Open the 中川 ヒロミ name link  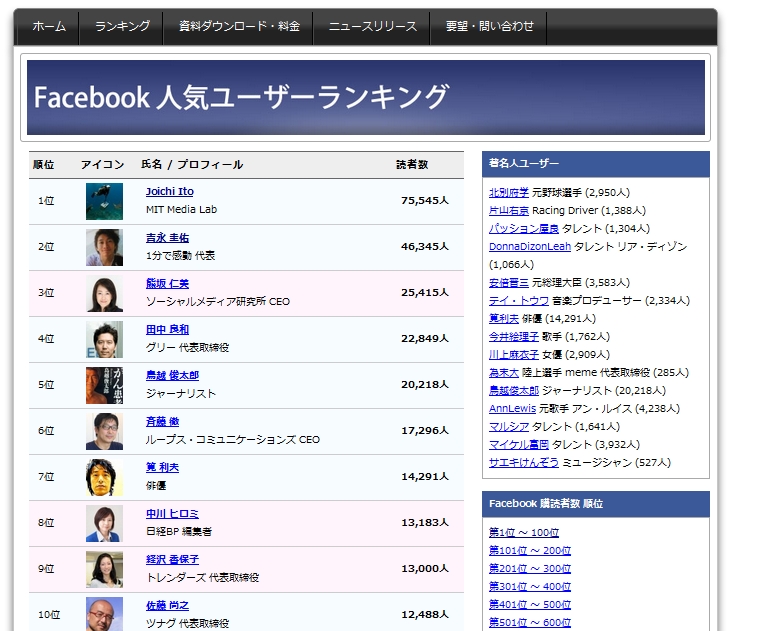[x=172, y=514]
